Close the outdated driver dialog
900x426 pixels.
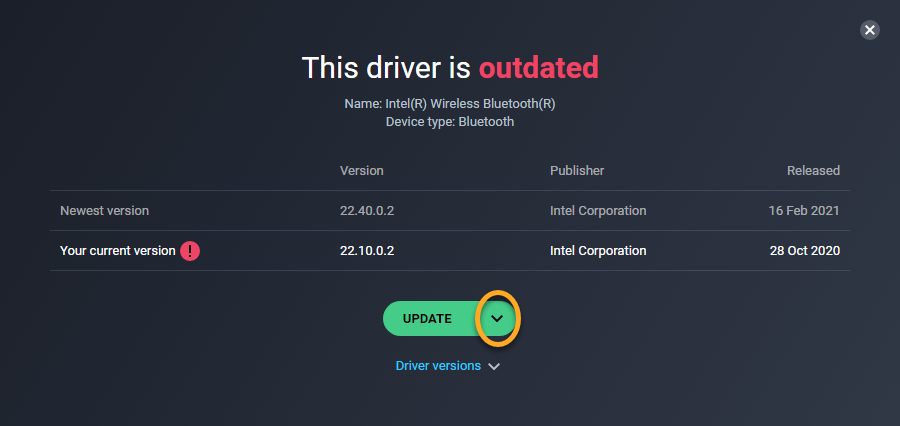[x=869, y=30]
